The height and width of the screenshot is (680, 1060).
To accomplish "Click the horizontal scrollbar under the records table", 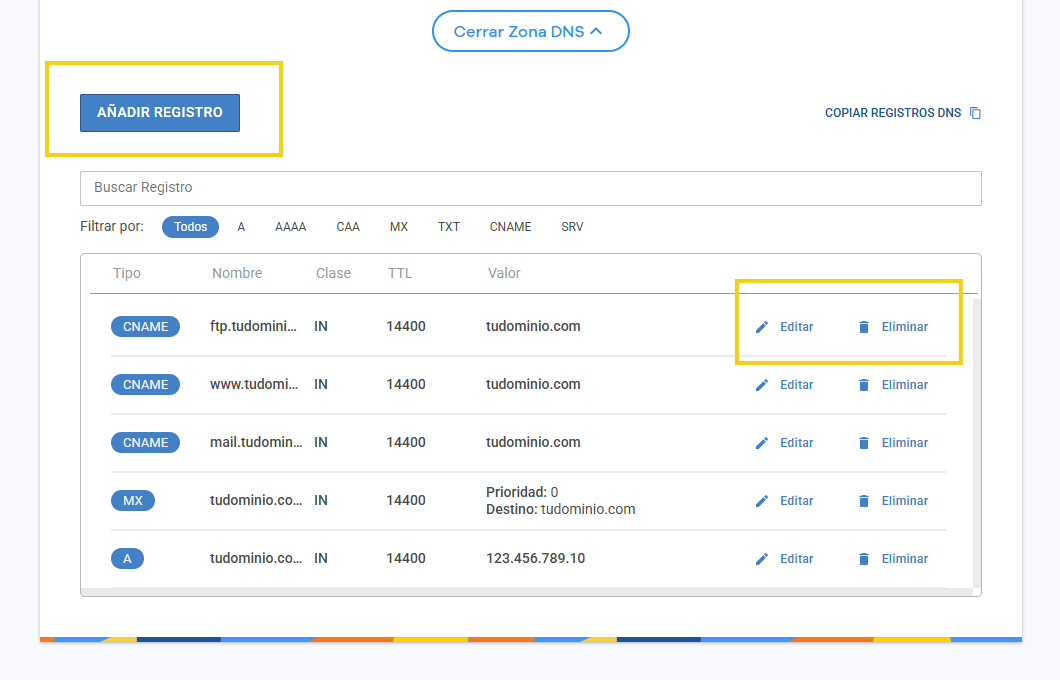I will (527, 591).
